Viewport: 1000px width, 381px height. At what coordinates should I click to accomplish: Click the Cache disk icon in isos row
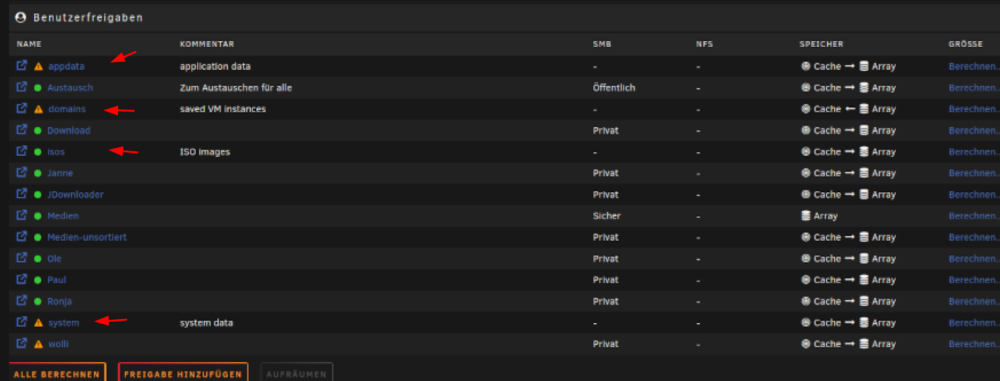click(806, 152)
